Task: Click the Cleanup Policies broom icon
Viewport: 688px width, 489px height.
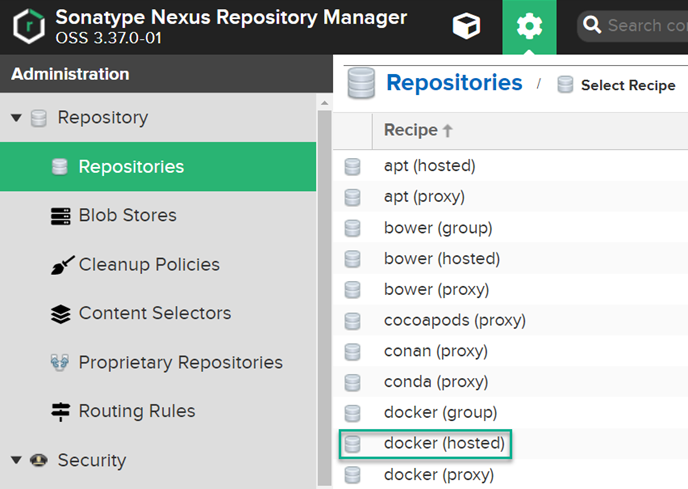Action: [x=62, y=265]
